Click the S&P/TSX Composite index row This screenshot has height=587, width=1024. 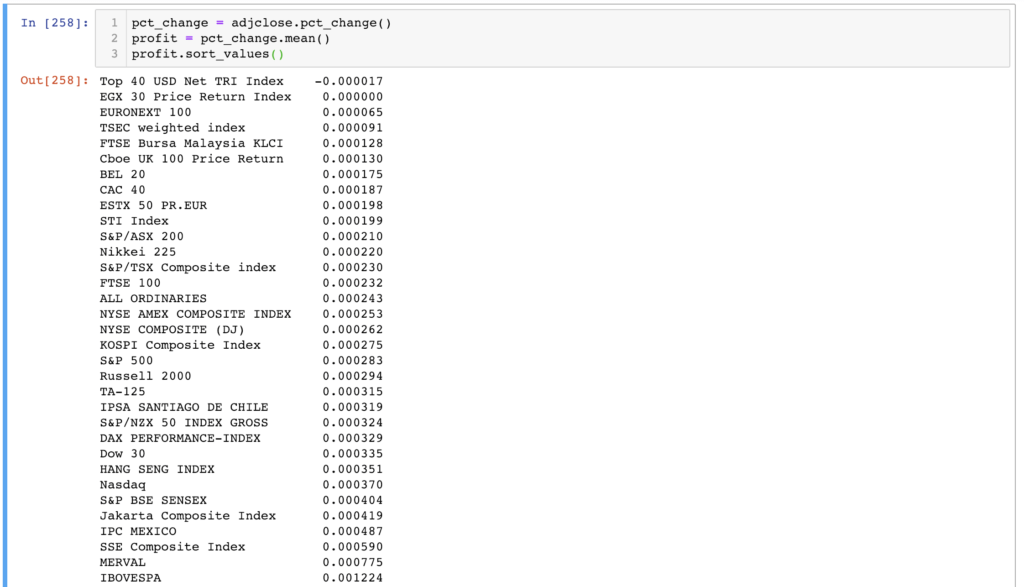click(241, 268)
